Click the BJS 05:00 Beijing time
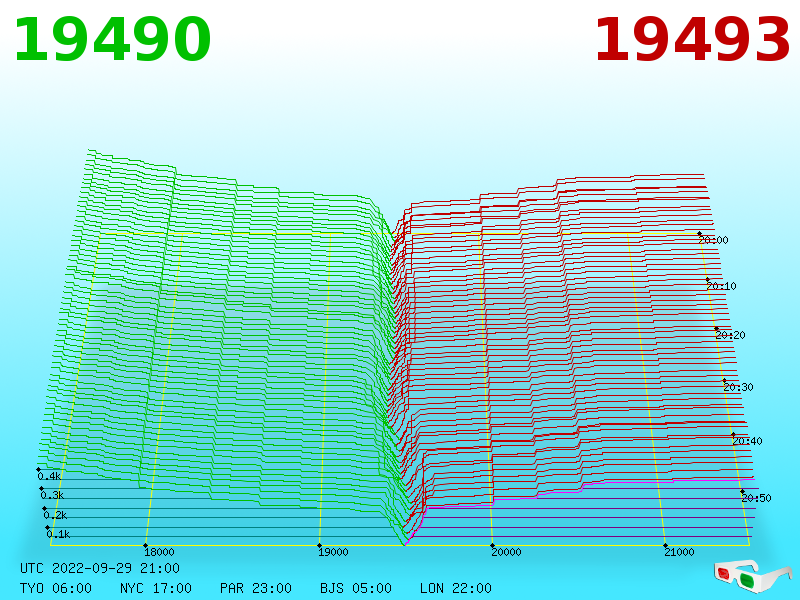Viewport: 800px width, 600px height. [356, 588]
